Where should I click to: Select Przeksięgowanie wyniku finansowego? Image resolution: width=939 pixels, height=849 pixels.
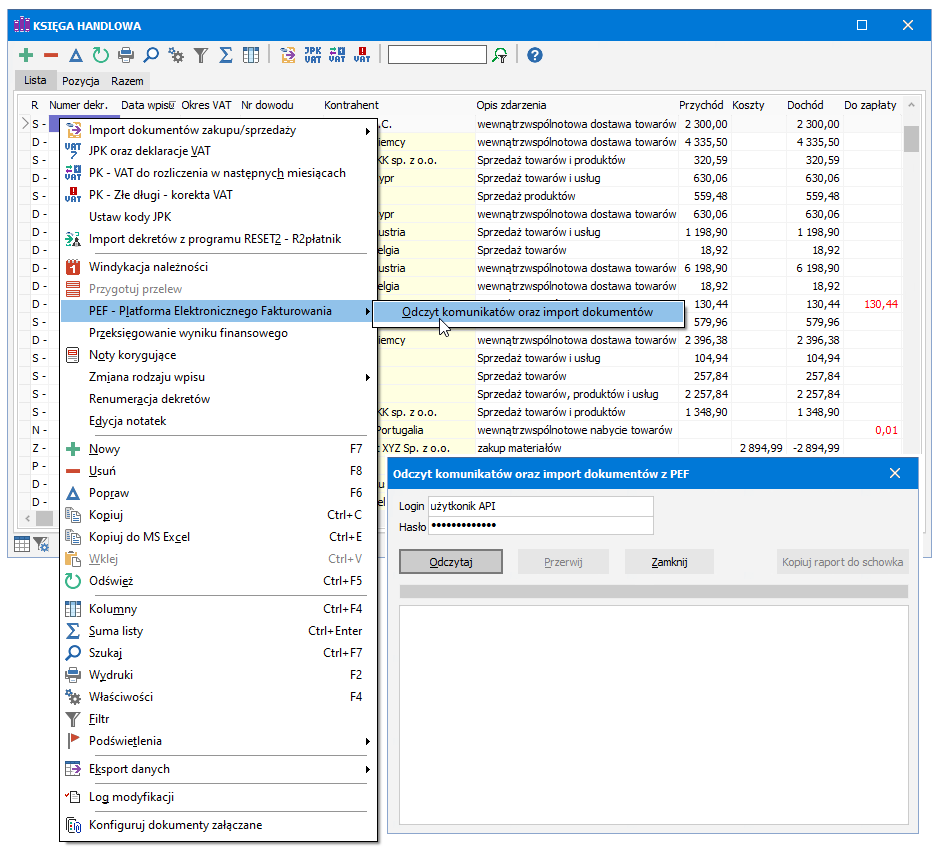point(219,333)
